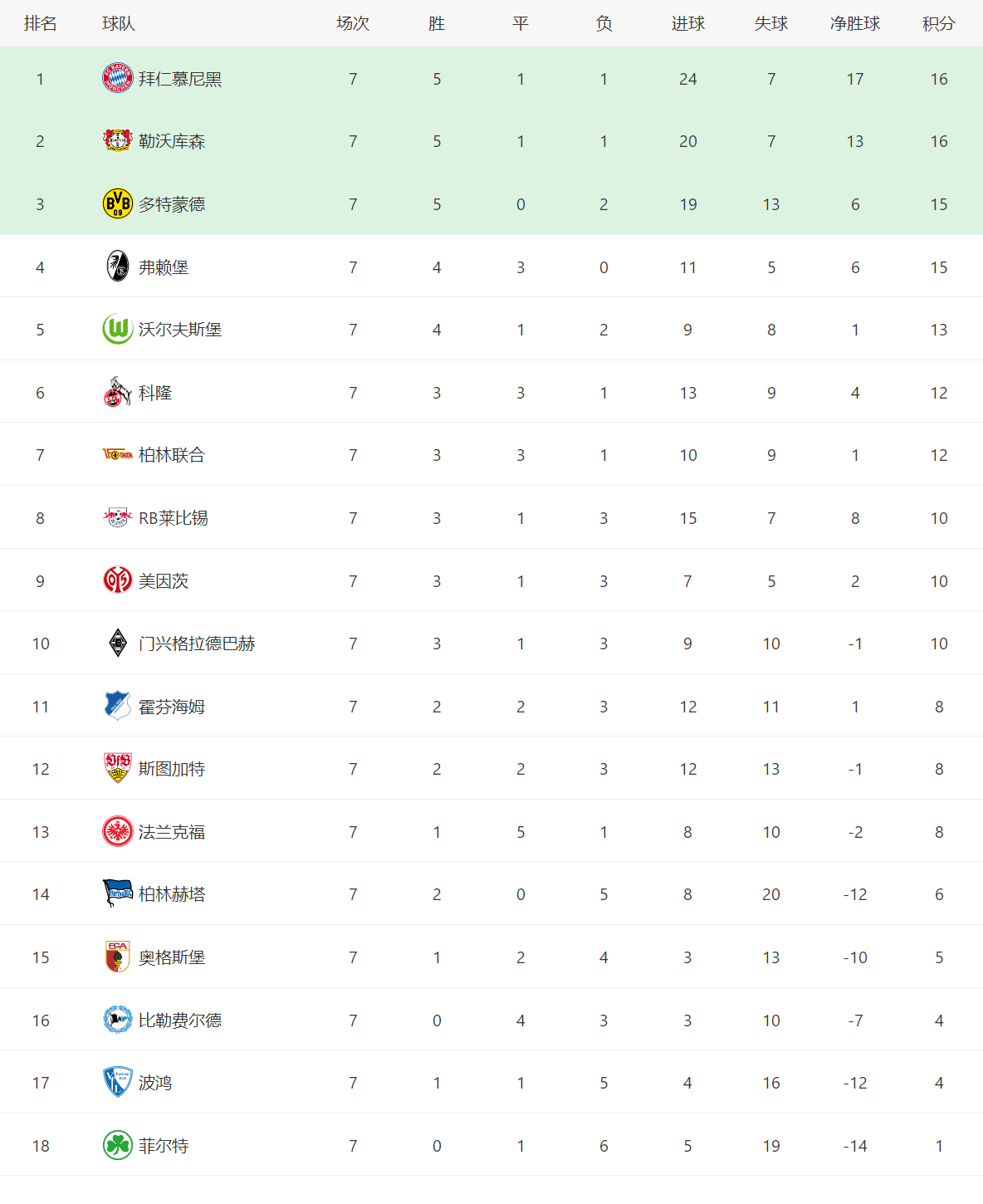Click the Mainz 05 red logo

point(118,580)
